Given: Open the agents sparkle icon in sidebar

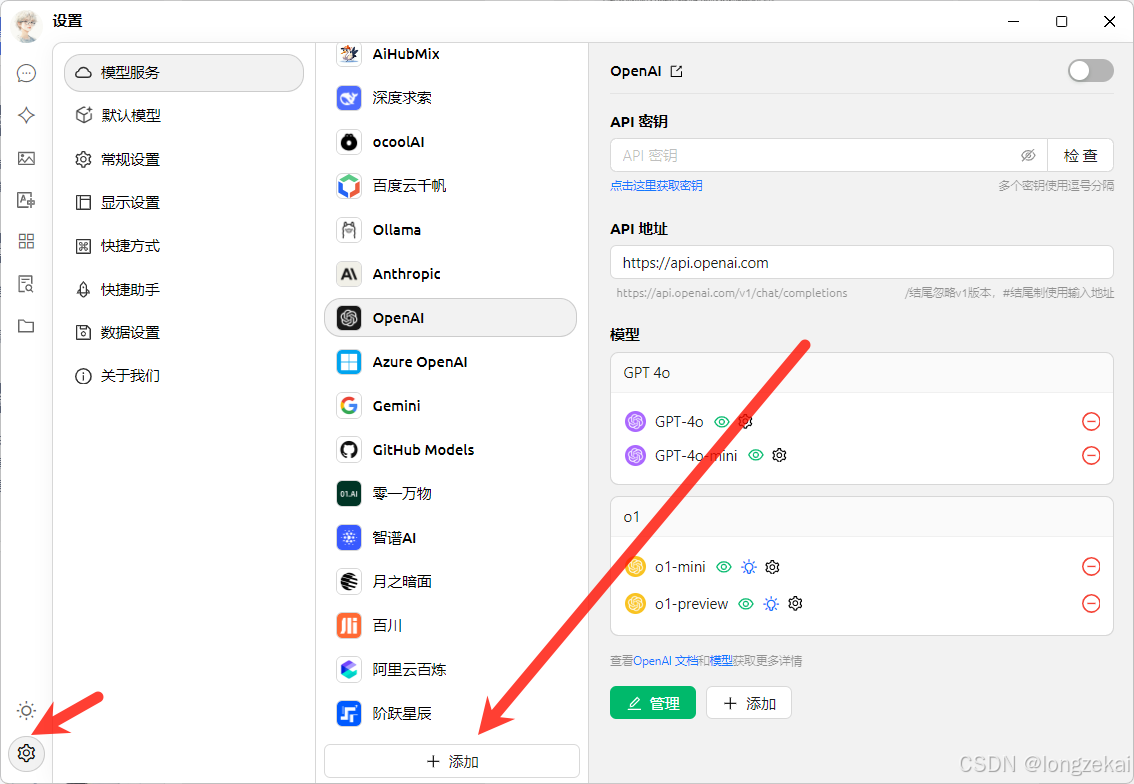Looking at the screenshot, I should point(26,115).
